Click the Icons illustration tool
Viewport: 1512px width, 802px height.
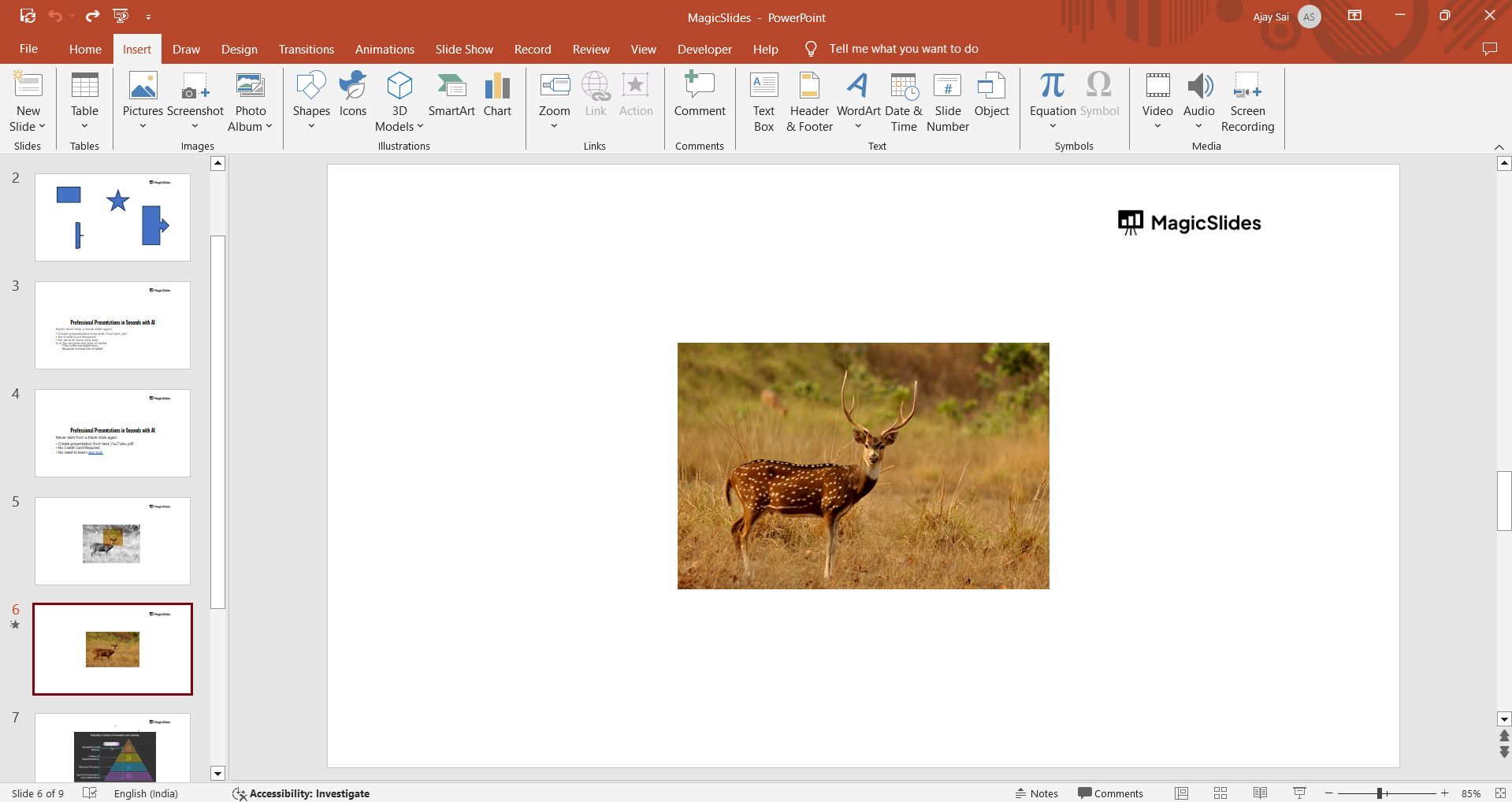pos(352,96)
